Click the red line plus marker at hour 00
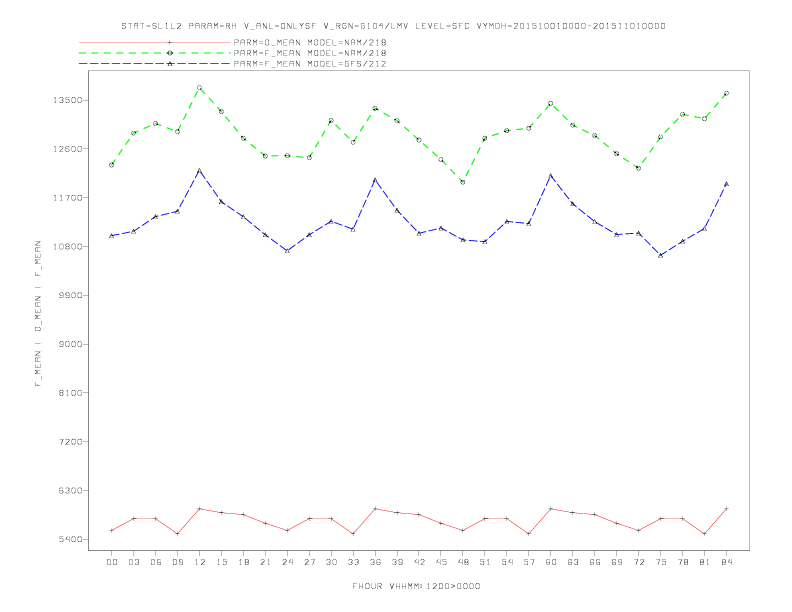792x612 pixels. click(x=112, y=530)
